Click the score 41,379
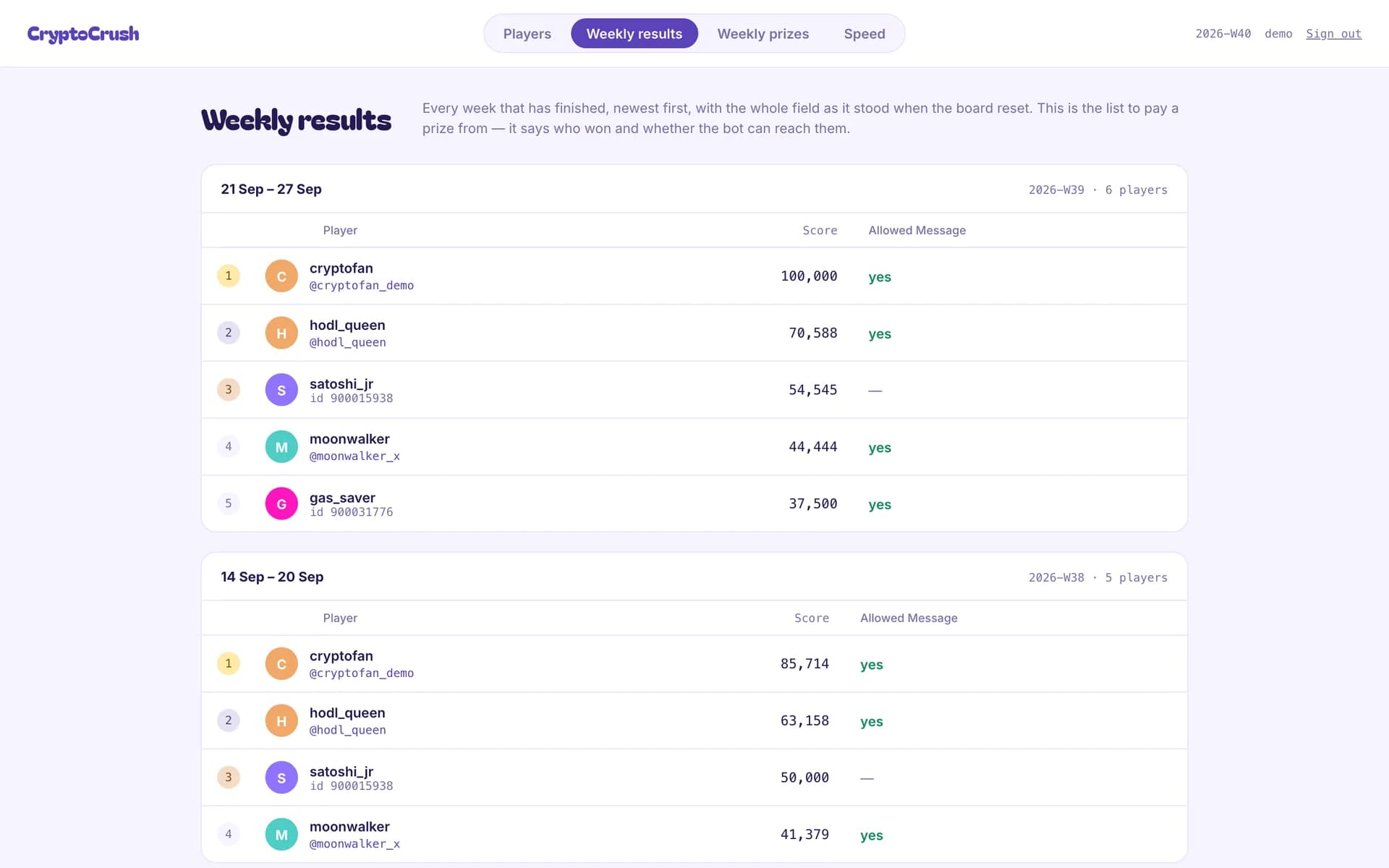Screen dimensions: 1389x868 coord(804,835)
